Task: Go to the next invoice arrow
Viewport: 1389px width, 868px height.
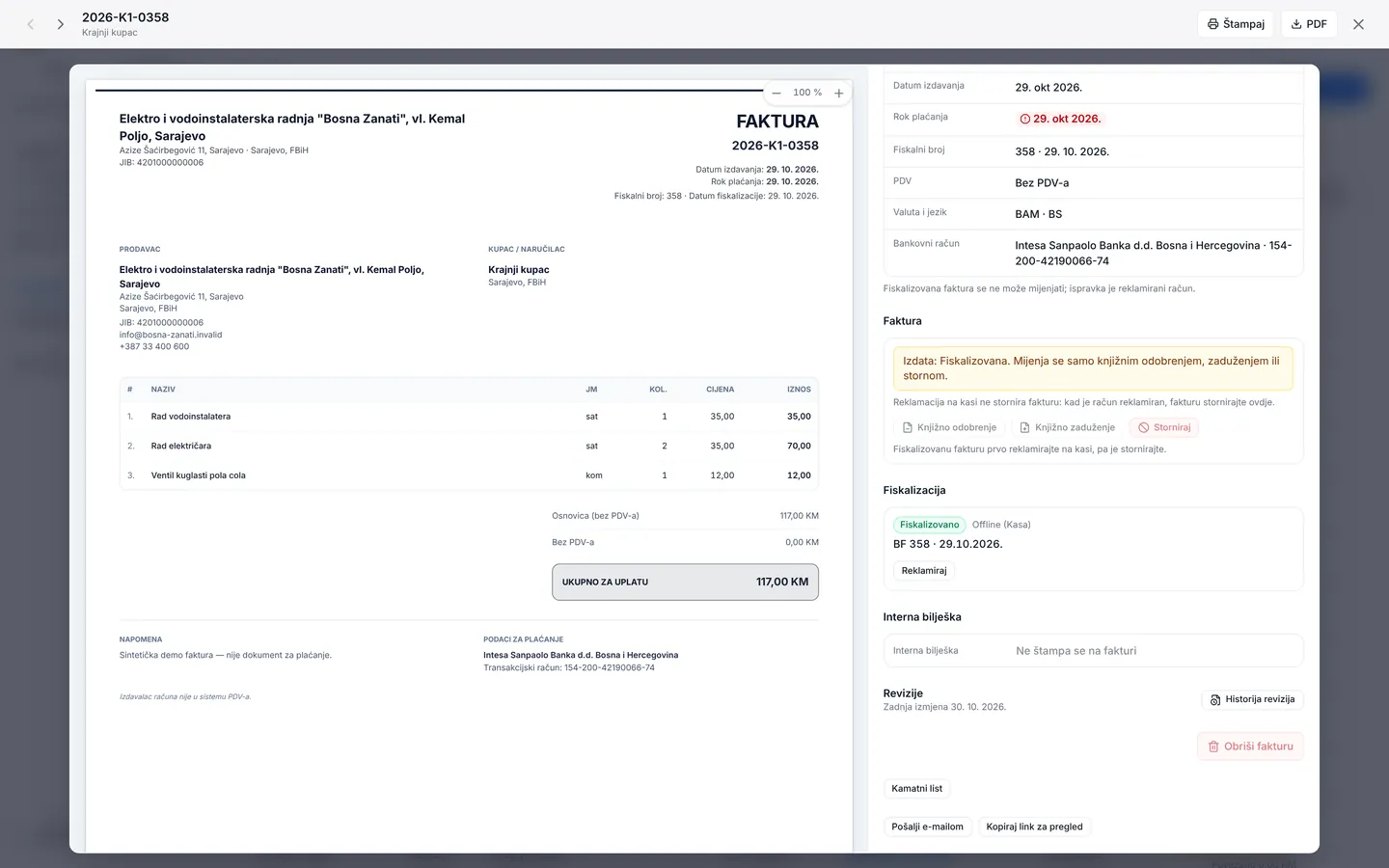Action: point(60,24)
